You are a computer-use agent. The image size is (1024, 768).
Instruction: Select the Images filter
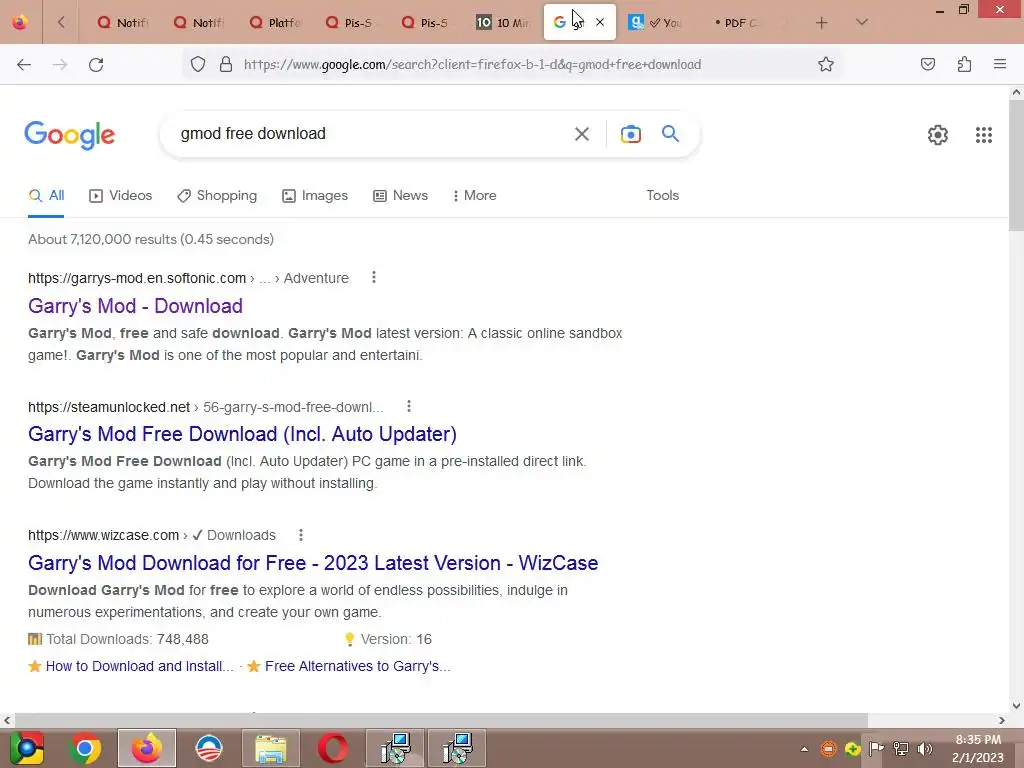pos(315,195)
